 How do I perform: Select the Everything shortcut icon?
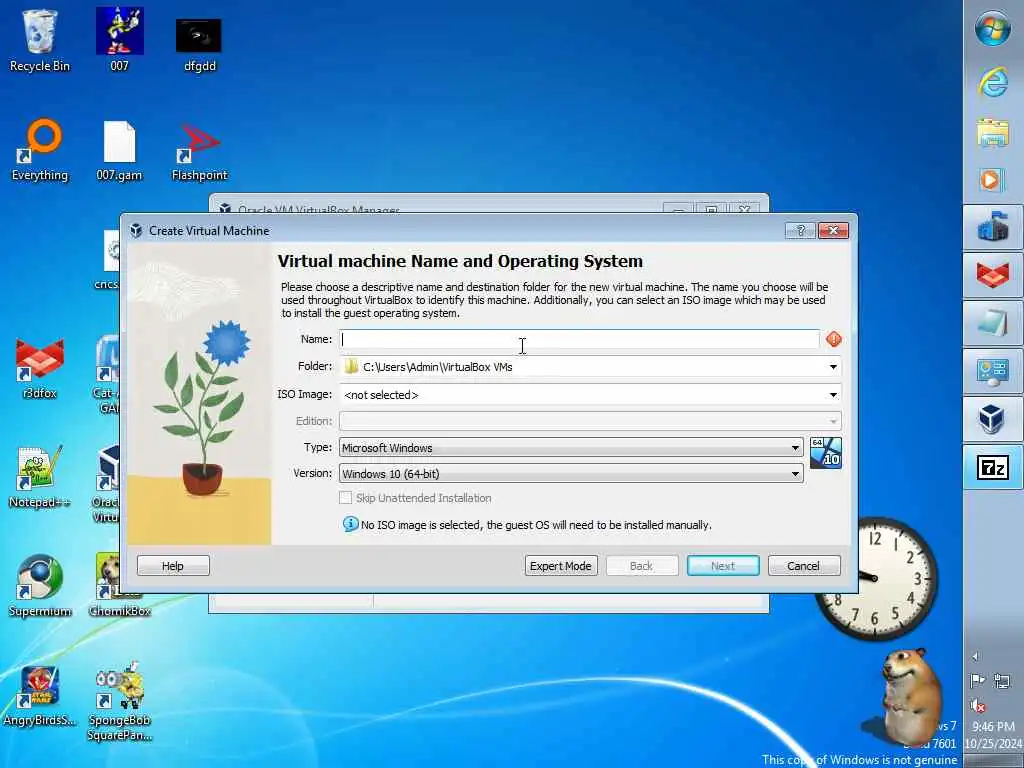[x=40, y=150]
